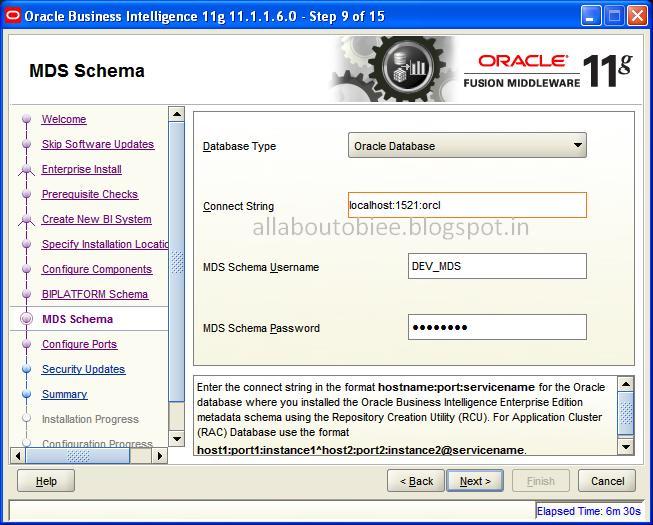The image size is (653, 525).
Task: Click the Create New BI System node icon
Action: (27, 219)
